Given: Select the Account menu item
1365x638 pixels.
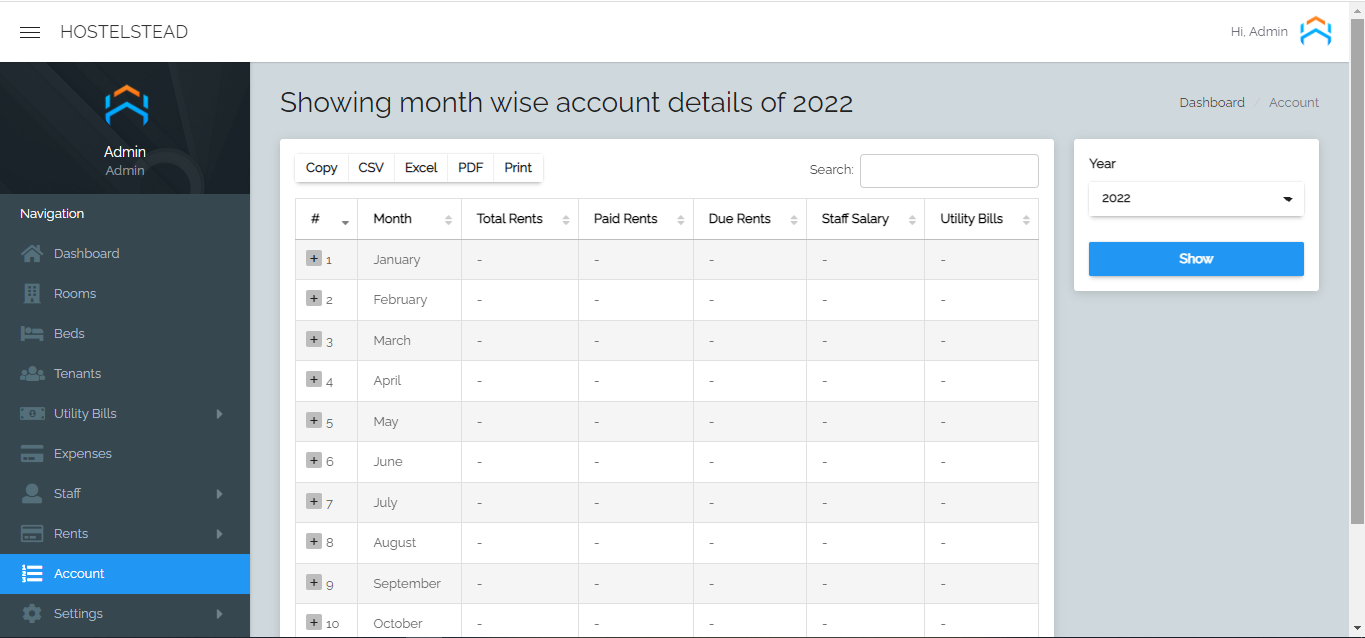Looking at the screenshot, I should [79, 574].
